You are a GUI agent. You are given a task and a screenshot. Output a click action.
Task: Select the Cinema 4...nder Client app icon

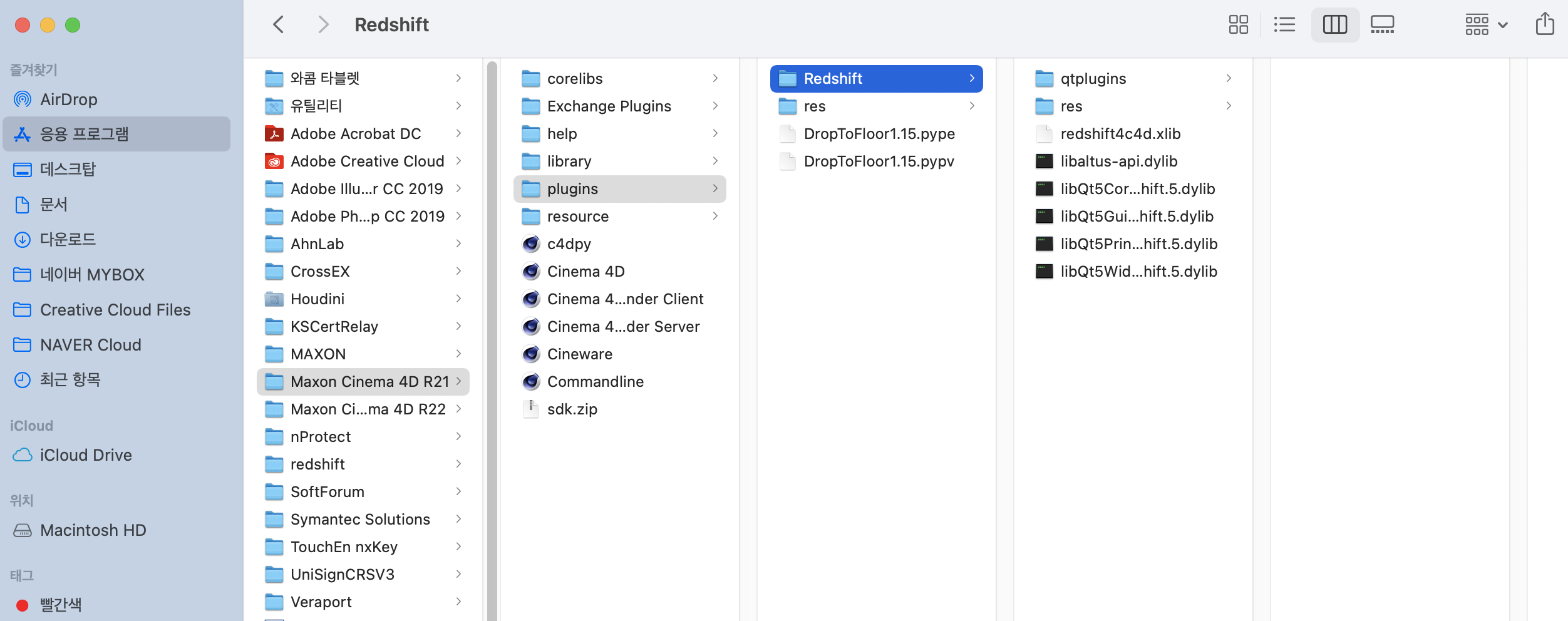(x=531, y=299)
